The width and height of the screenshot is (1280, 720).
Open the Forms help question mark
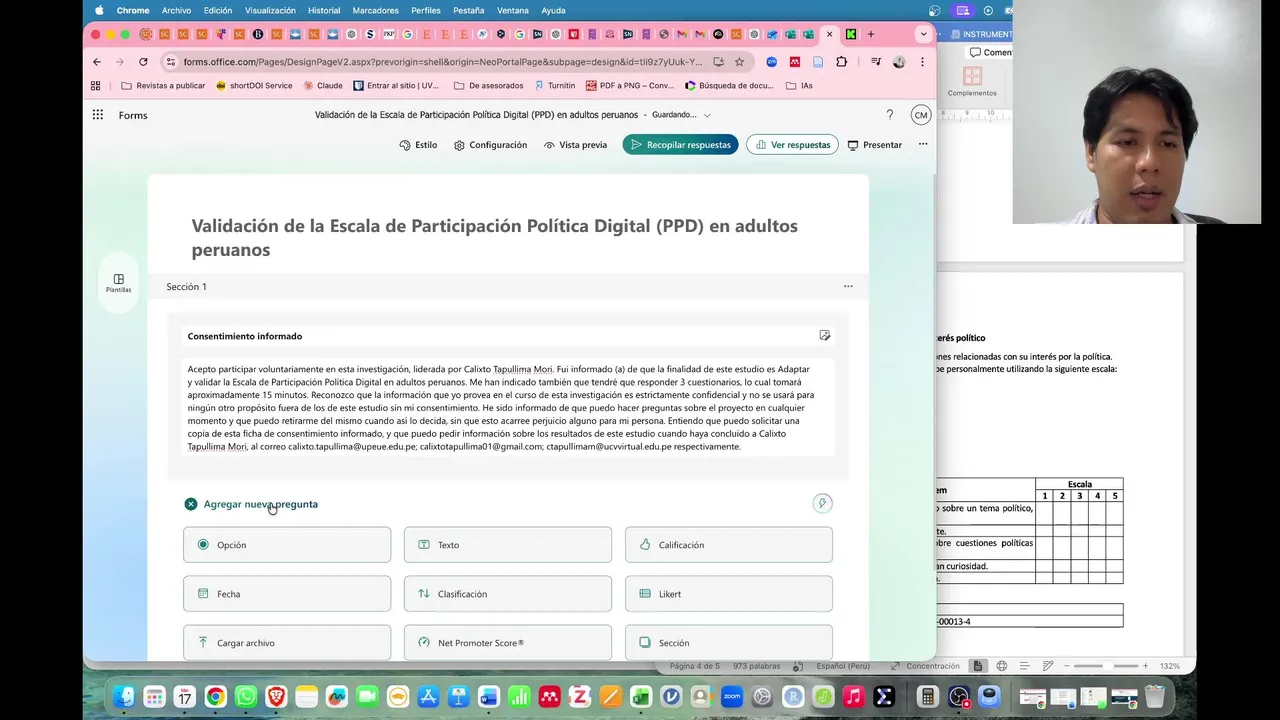[x=890, y=115]
